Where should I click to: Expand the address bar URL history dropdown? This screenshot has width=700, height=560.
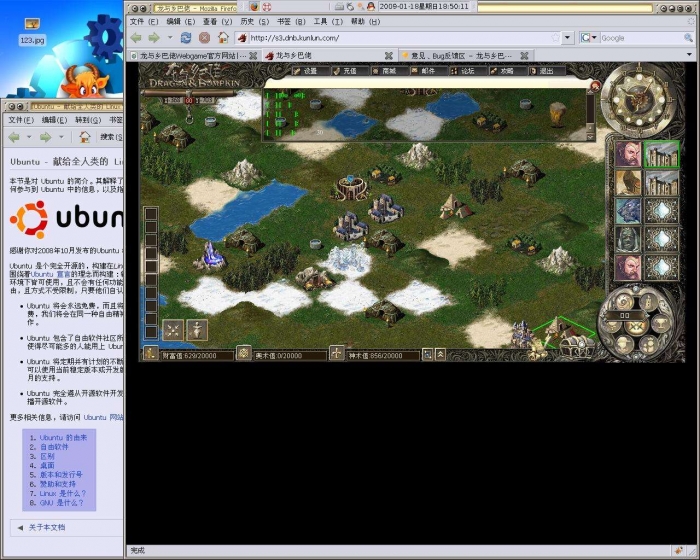tap(567, 38)
